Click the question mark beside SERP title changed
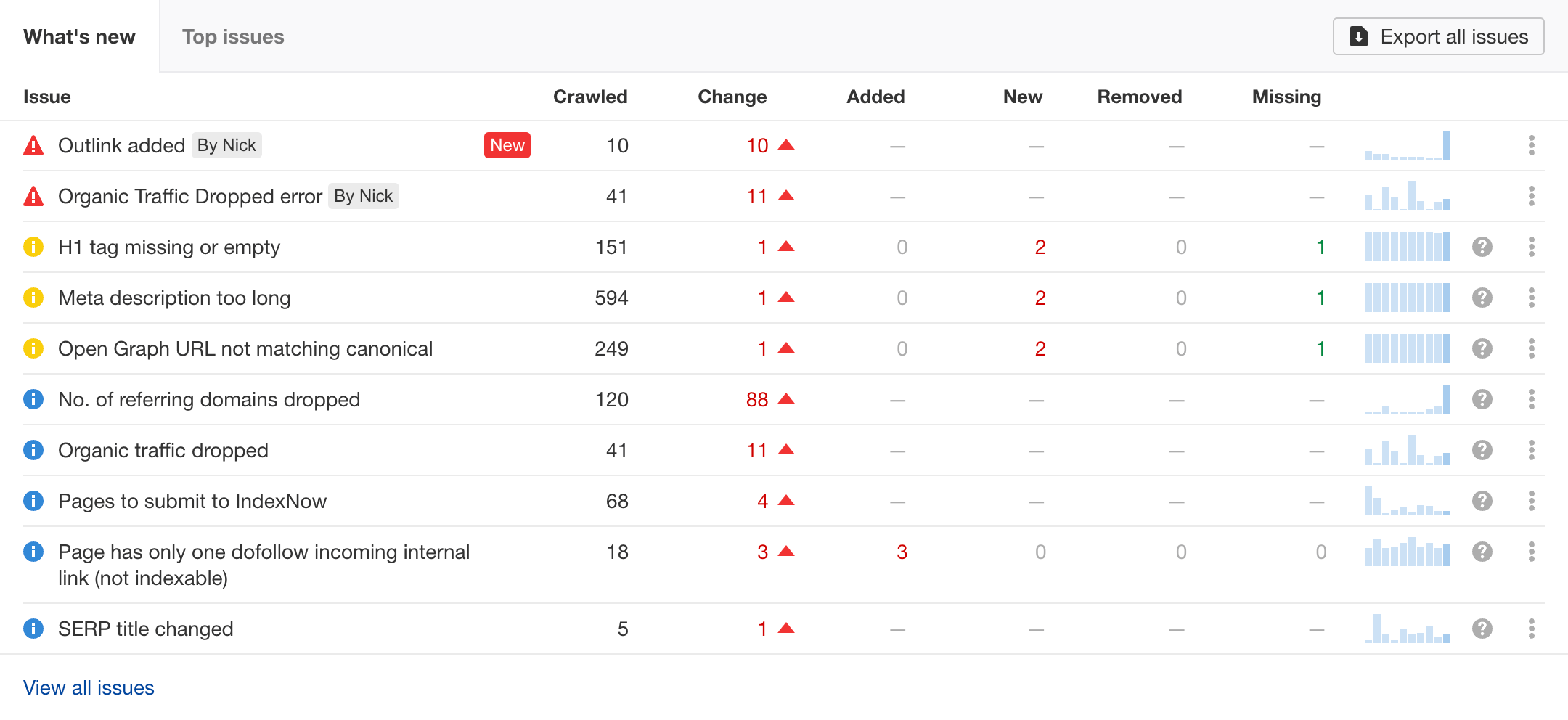This screenshot has width=1568, height=720. (1482, 629)
